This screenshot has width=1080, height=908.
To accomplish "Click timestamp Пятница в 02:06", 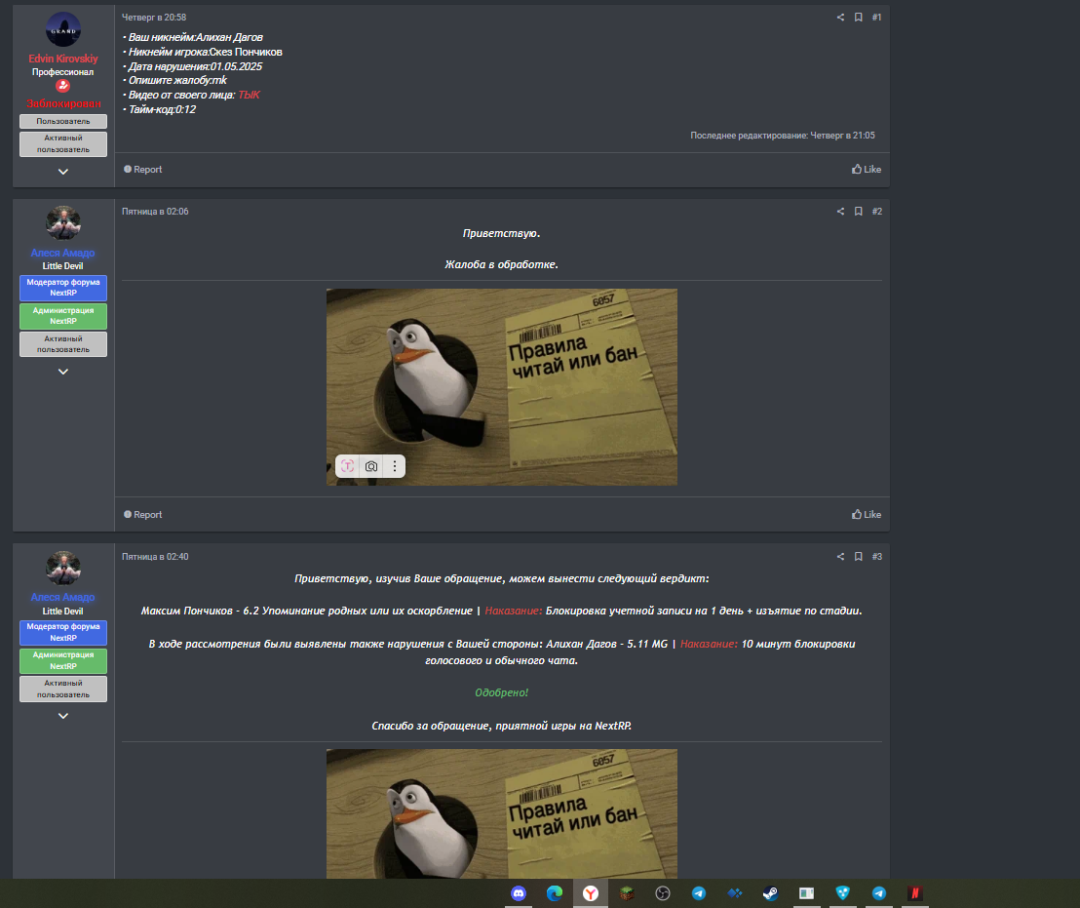I will (155, 211).
